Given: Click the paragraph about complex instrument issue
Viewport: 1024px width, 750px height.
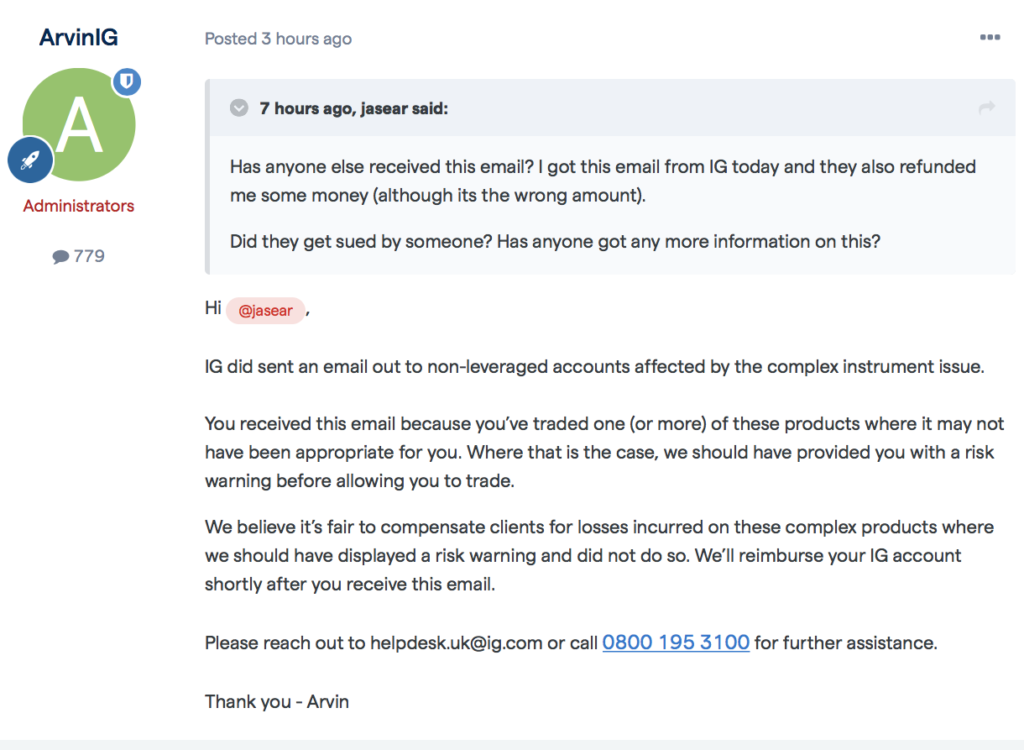Looking at the screenshot, I should [x=594, y=367].
